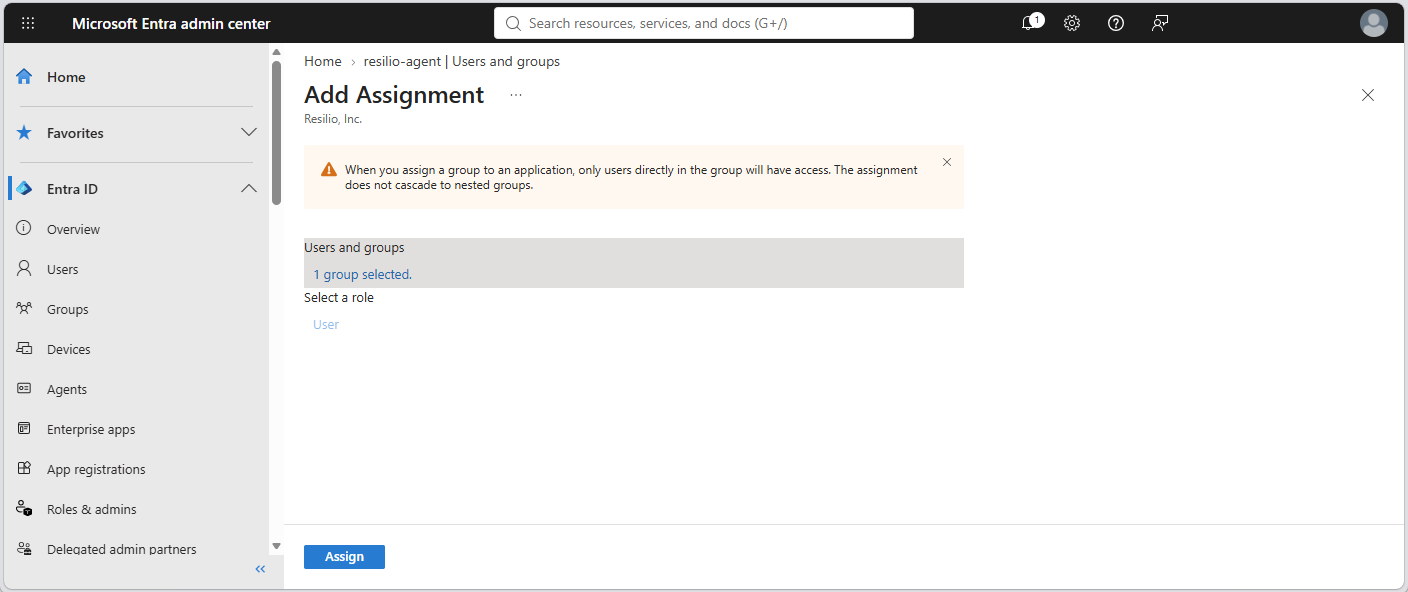The width and height of the screenshot is (1408, 592).
Task: Click the sidebar scrollbar down arrow
Action: [277, 546]
